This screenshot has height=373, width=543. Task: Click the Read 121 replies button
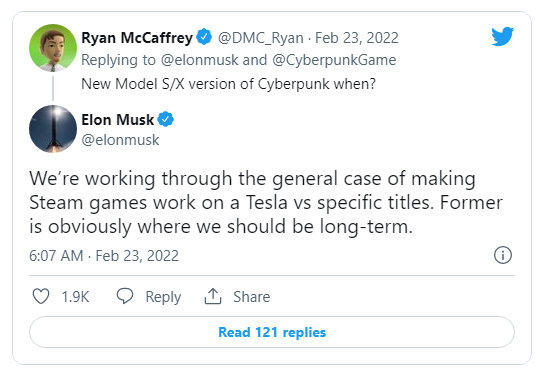click(272, 332)
